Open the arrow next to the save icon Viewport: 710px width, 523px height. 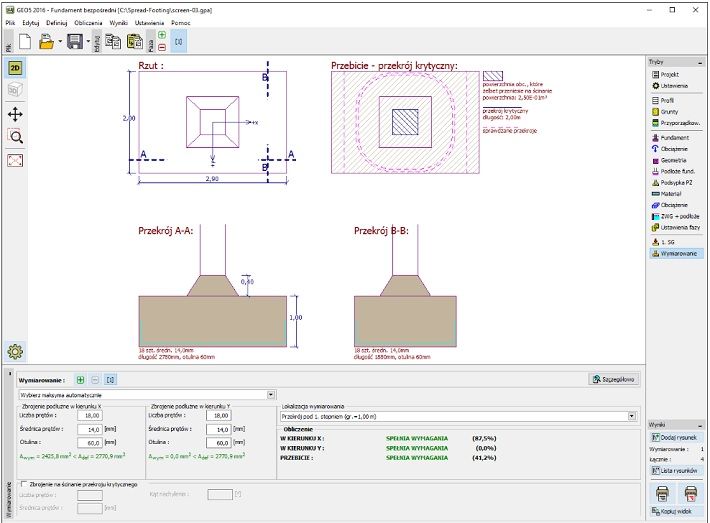(x=88, y=42)
